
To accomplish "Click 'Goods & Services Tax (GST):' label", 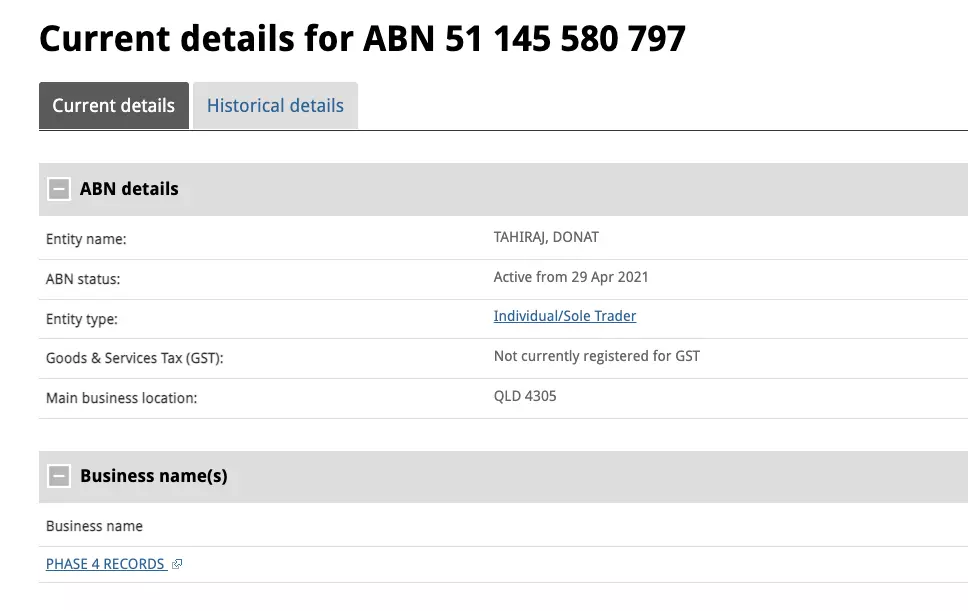I will [135, 358].
